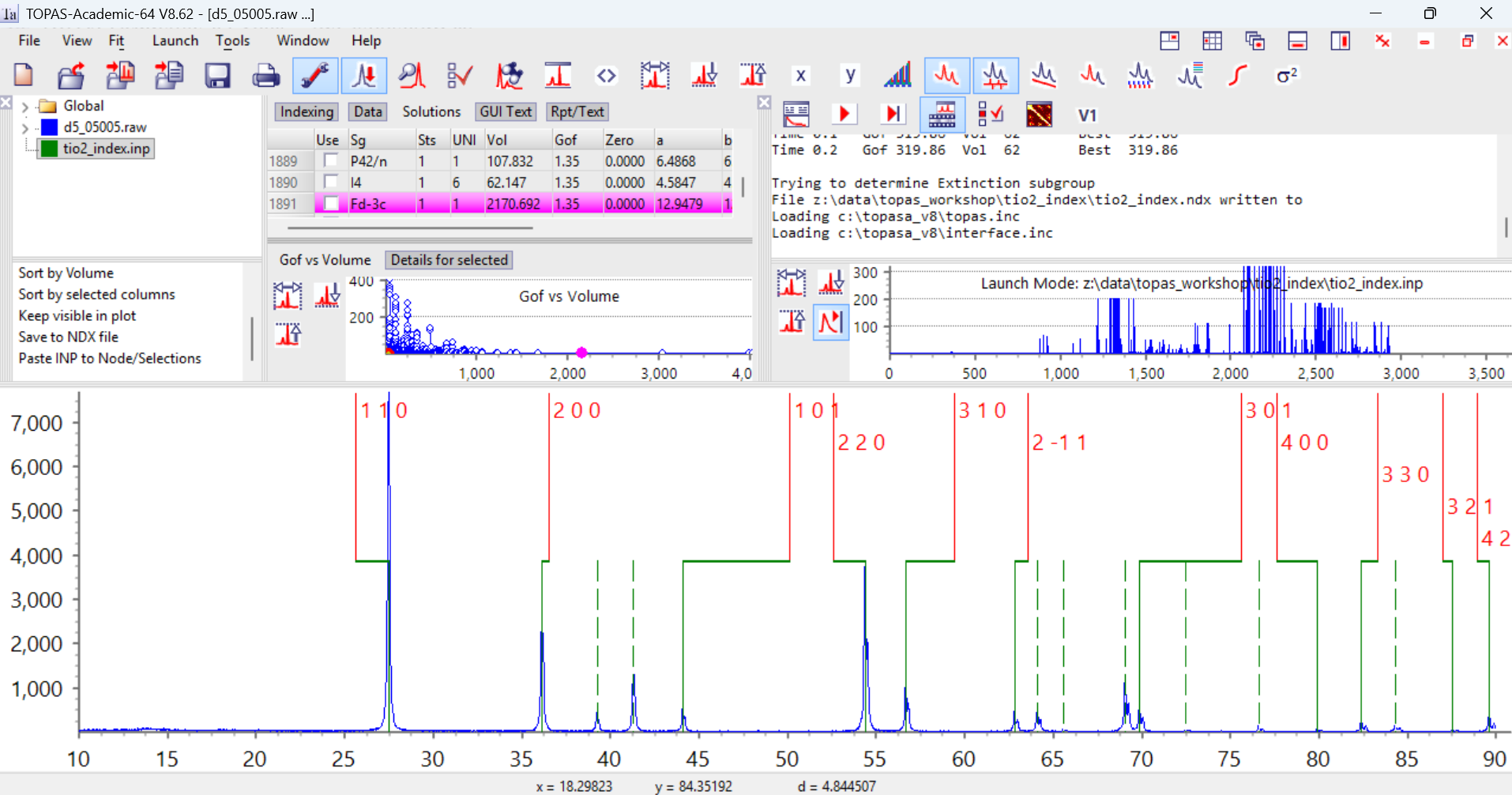Viewport: 1512px width, 795px height.
Task: Click the red Run (play) button
Action: tap(844, 115)
